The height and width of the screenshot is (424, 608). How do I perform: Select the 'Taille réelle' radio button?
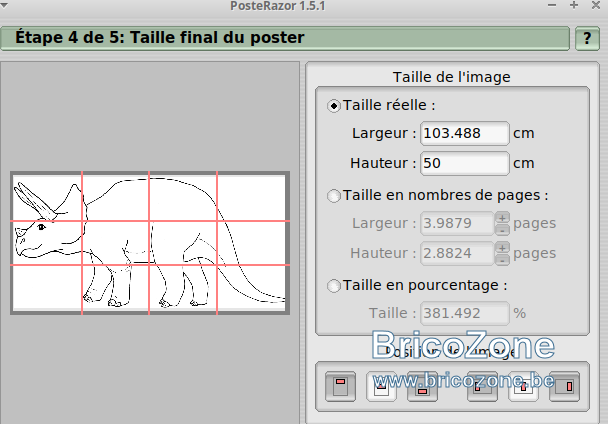coord(333,106)
